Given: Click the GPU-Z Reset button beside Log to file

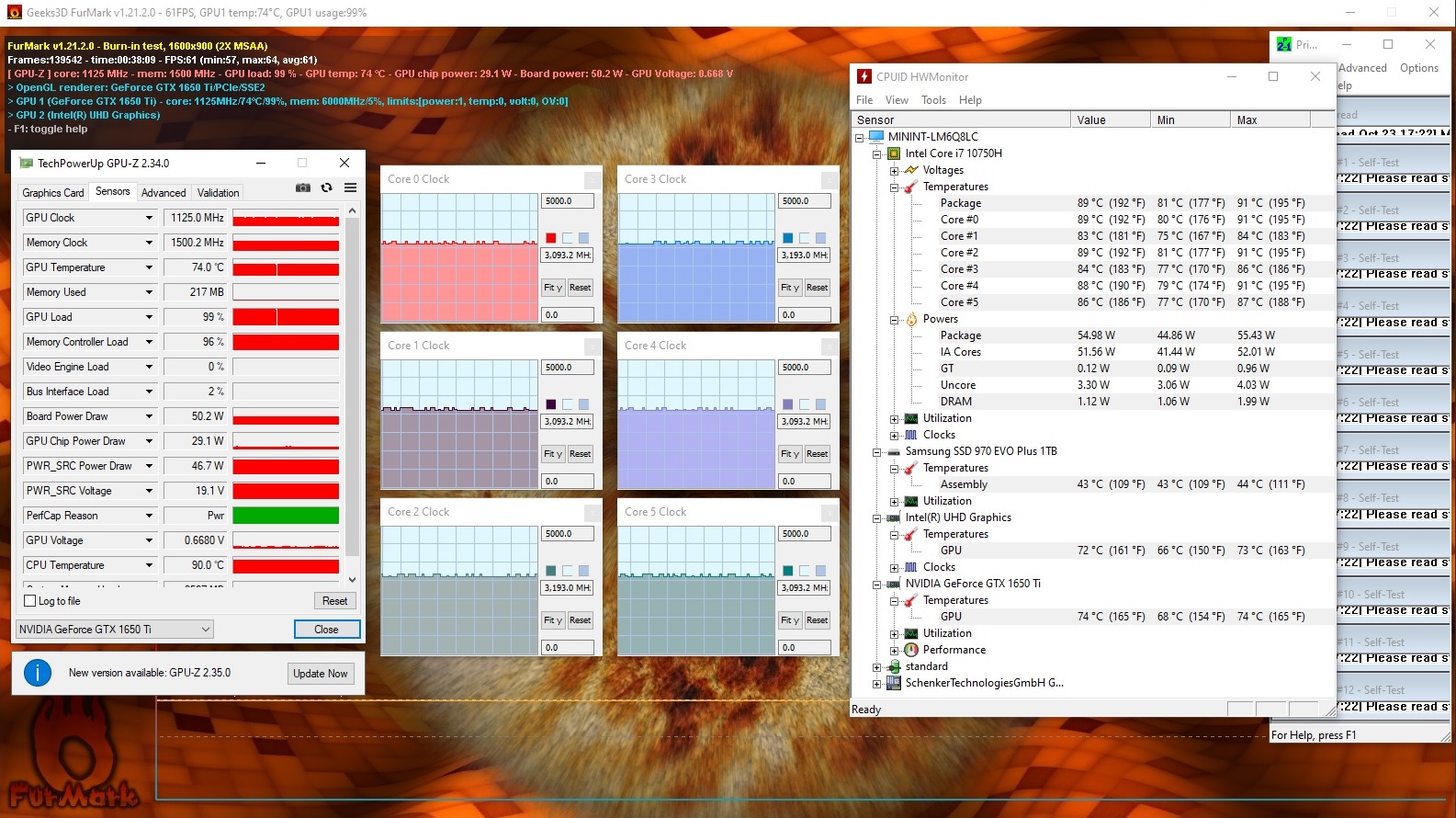Looking at the screenshot, I should click(x=334, y=601).
